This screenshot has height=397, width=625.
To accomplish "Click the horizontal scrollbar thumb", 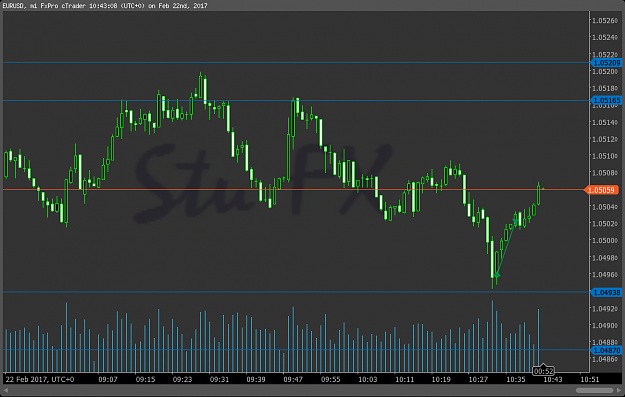I will (594, 390).
